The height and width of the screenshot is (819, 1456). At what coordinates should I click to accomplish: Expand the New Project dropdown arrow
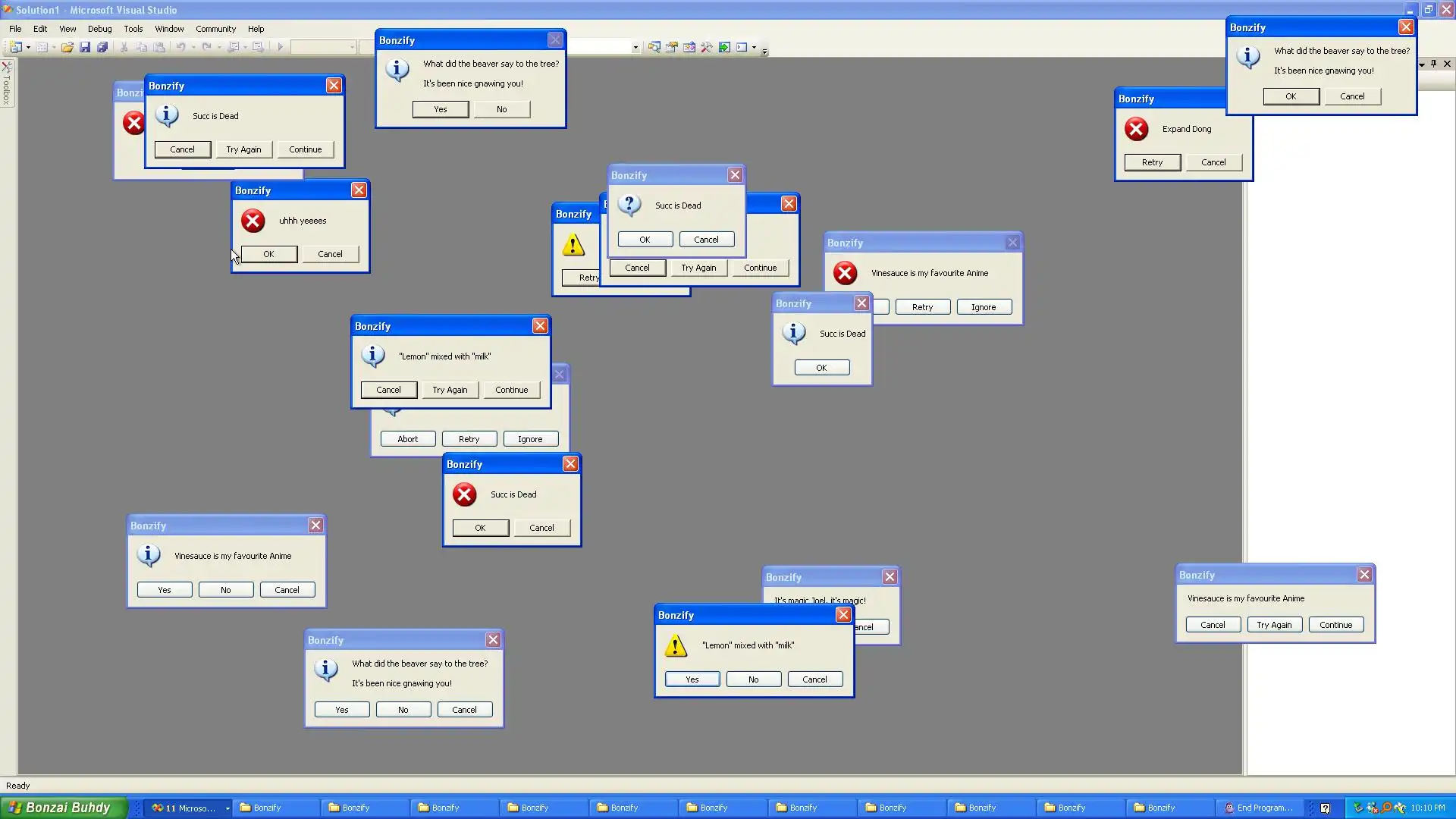(28, 47)
